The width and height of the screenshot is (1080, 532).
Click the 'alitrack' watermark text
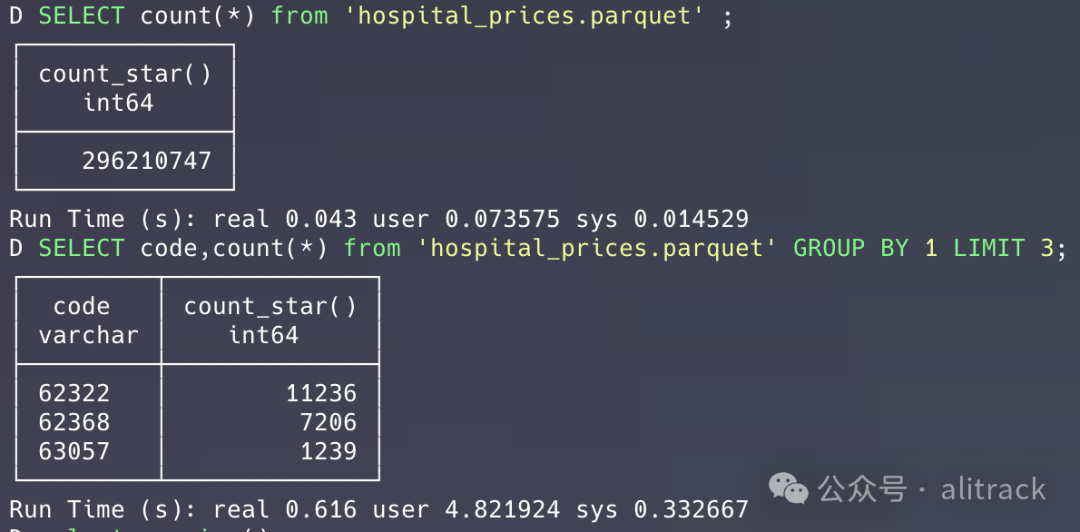993,489
